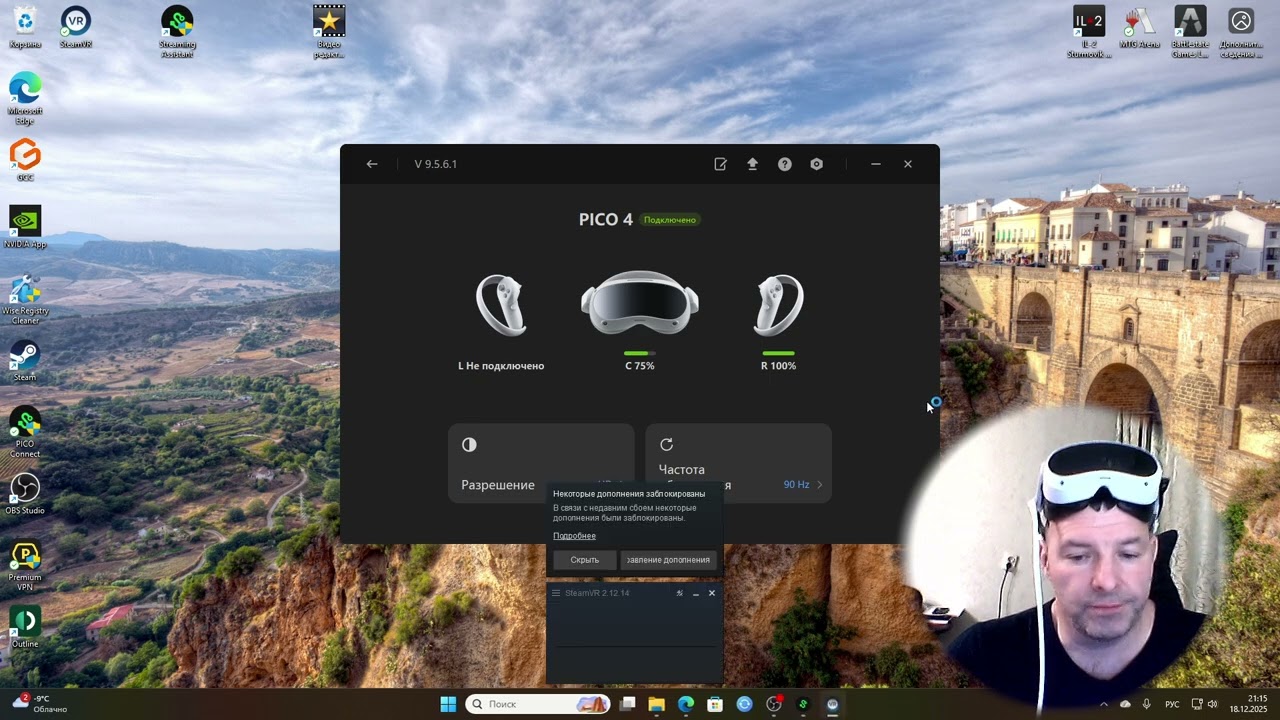Open OBS Studio from the taskbar
This screenshot has height=720, width=1280.
tap(773, 704)
